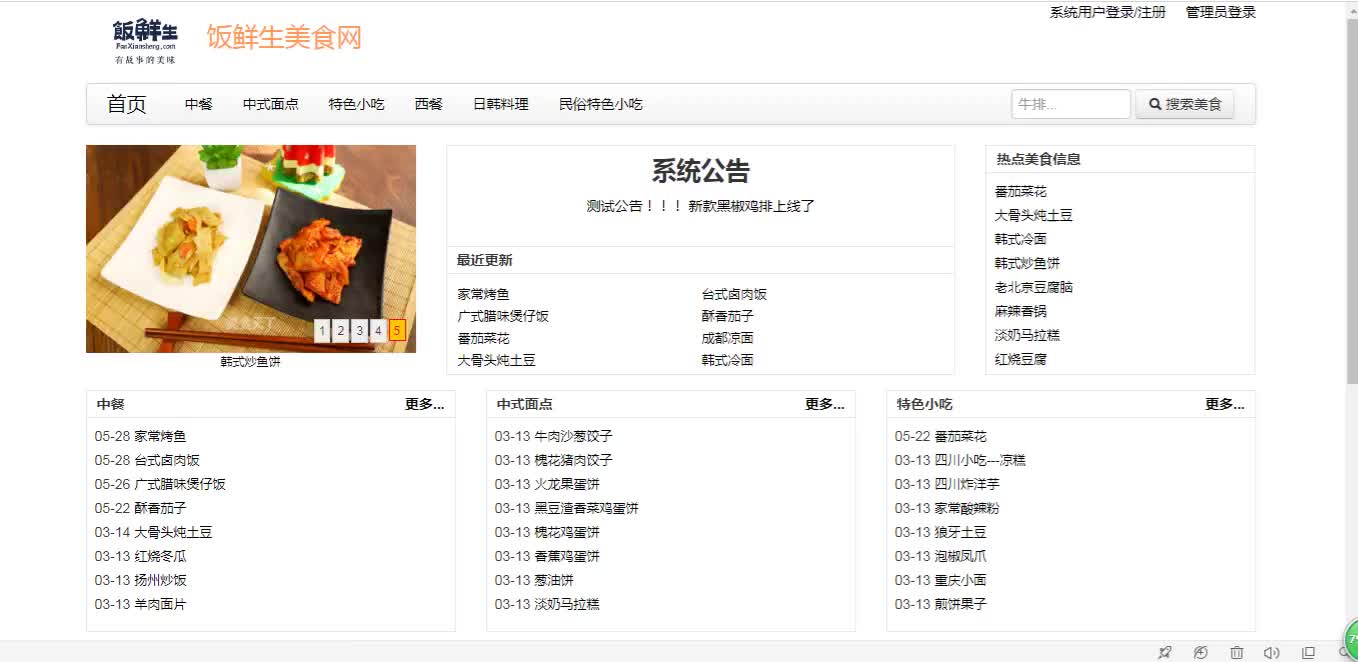Click the pen annotation icon in bottom toolbar

point(1199,651)
